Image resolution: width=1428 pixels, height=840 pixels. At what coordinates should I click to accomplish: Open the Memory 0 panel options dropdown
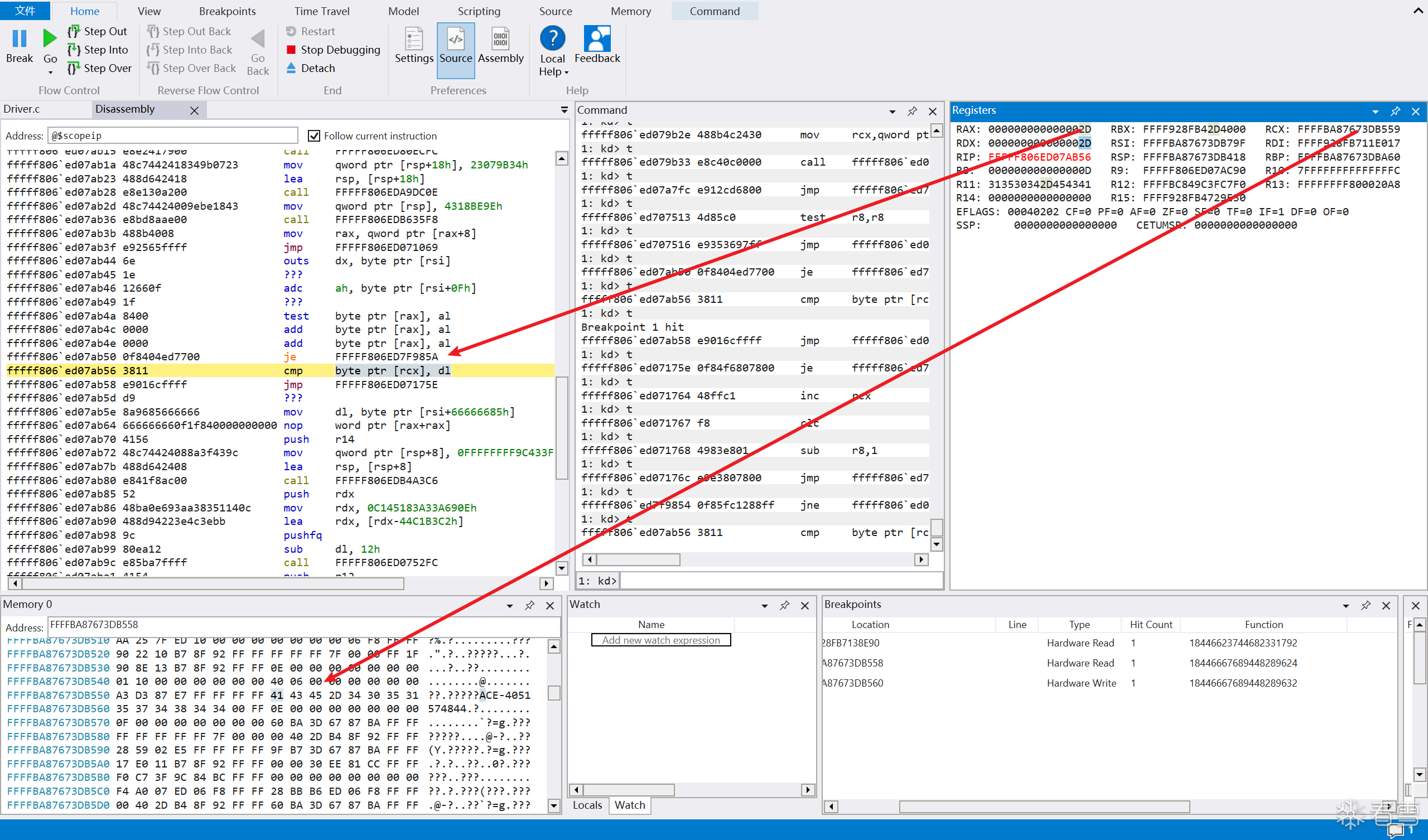509,605
